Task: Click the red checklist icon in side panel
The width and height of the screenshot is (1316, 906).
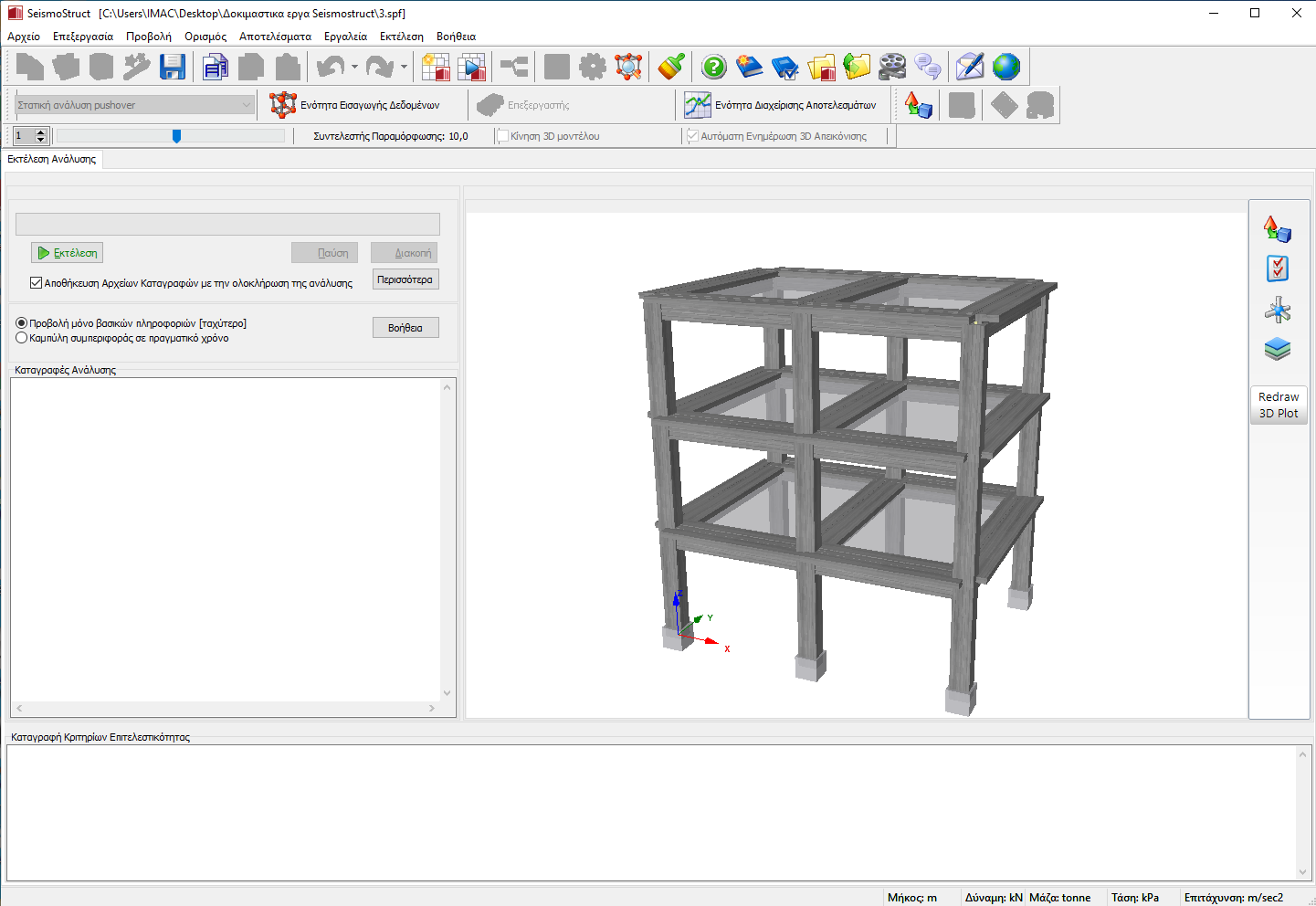Action: [1278, 269]
